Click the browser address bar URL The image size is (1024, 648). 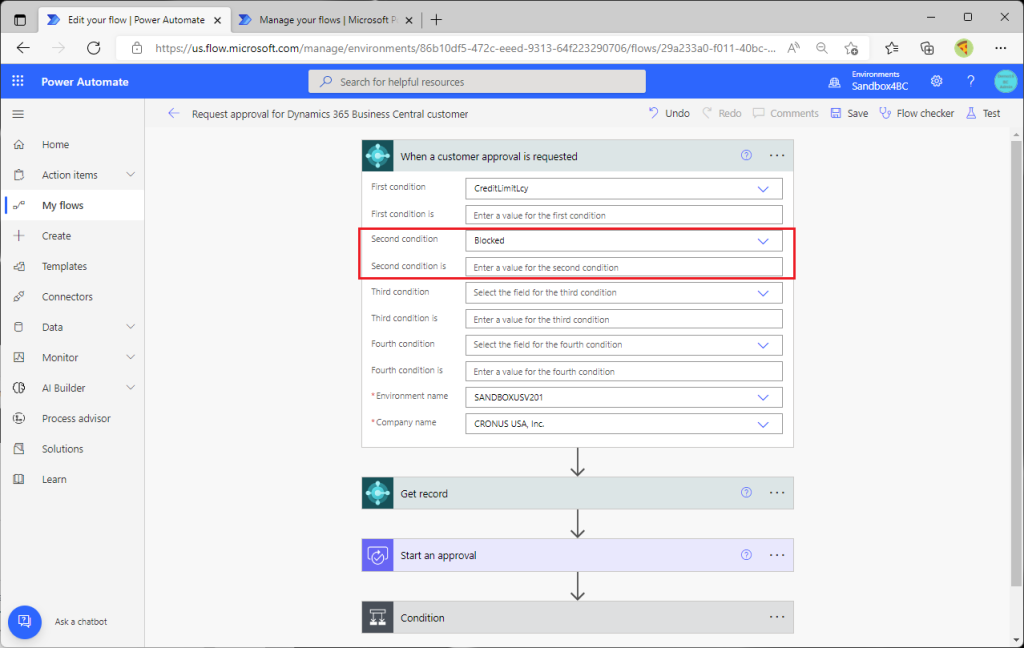(x=465, y=48)
